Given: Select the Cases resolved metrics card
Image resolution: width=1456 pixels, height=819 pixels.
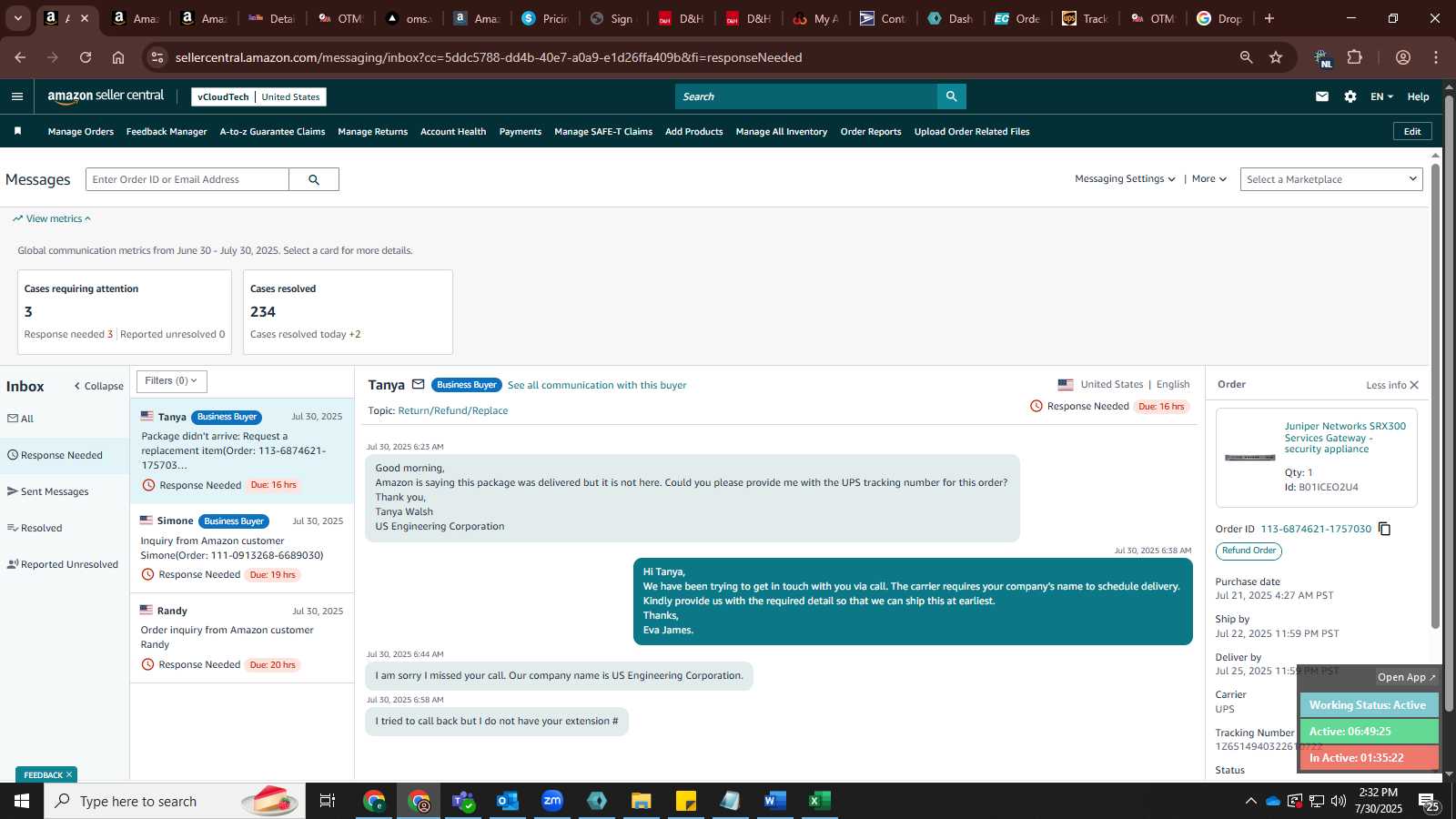Looking at the screenshot, I should click(348, 312).
